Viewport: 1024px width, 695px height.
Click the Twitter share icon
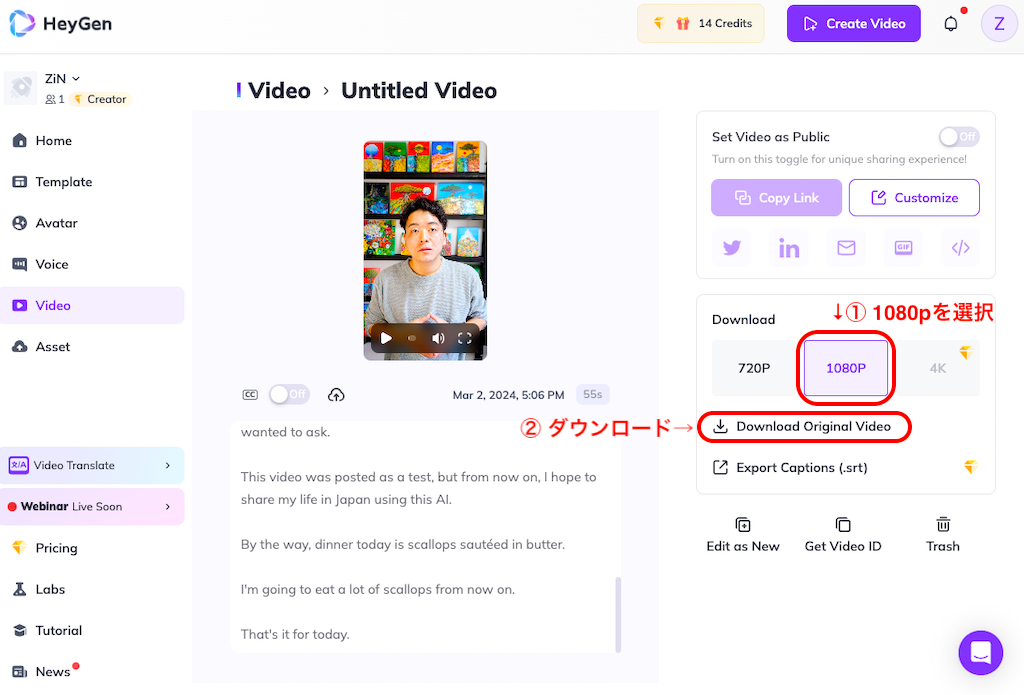pos(732,248)
